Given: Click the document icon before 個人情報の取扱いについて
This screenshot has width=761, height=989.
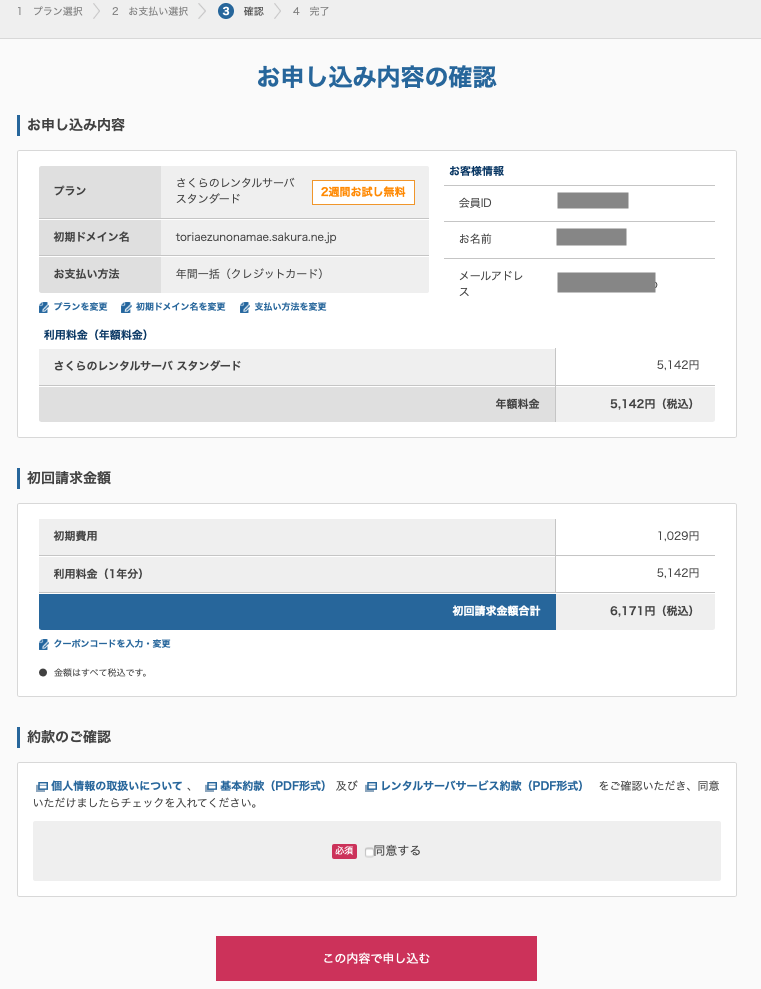Looking at the screenshot, I should [42, 787].
